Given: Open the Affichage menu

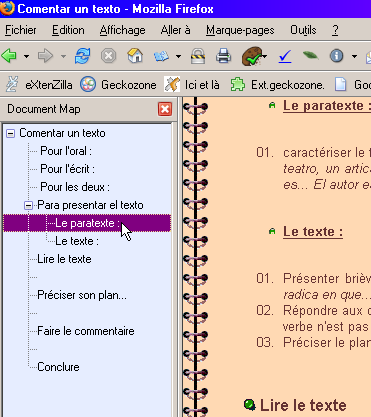Looking at the screenshot, I should pos(123,30).
